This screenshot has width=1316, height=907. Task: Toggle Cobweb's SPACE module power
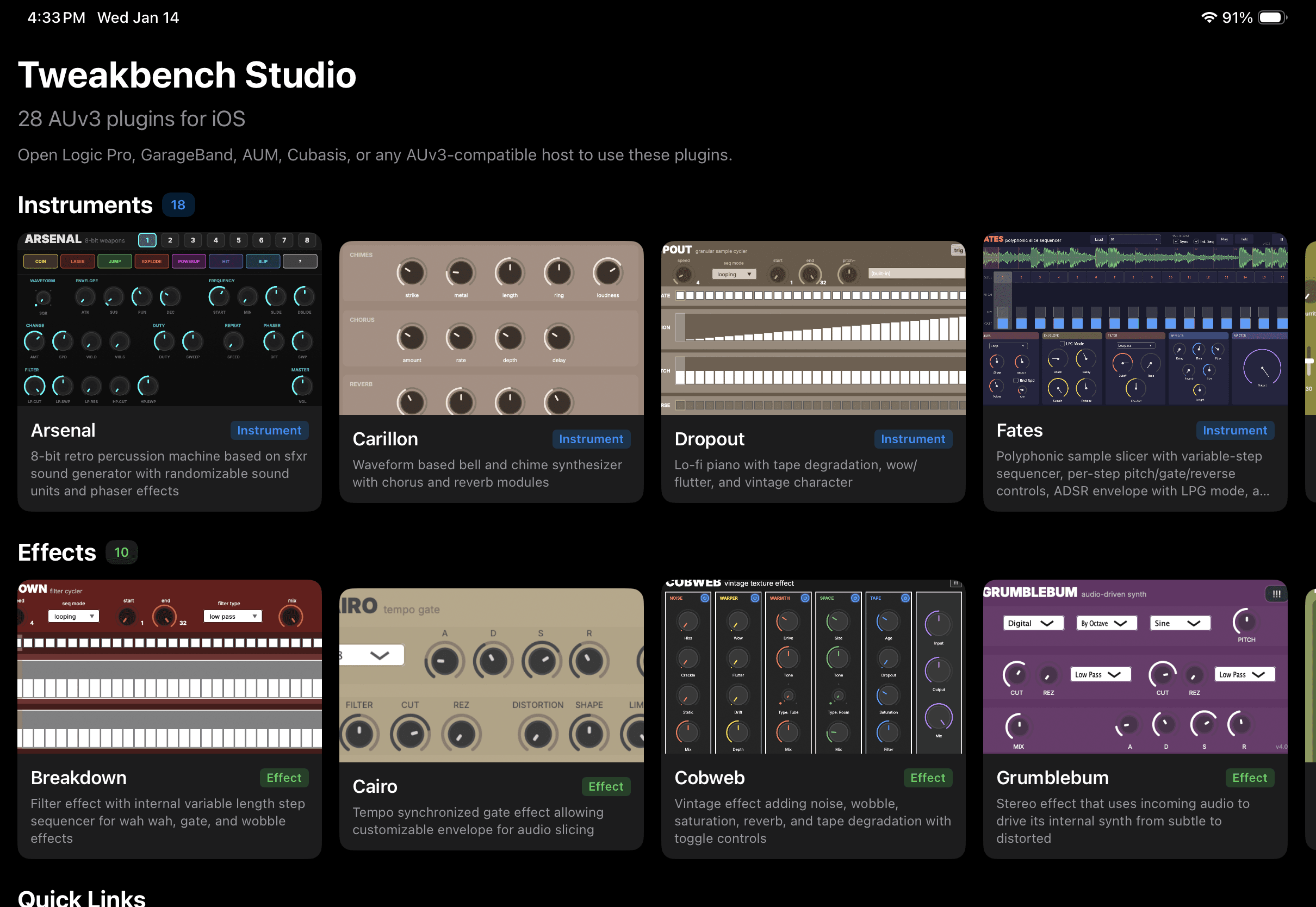(855, 598)
